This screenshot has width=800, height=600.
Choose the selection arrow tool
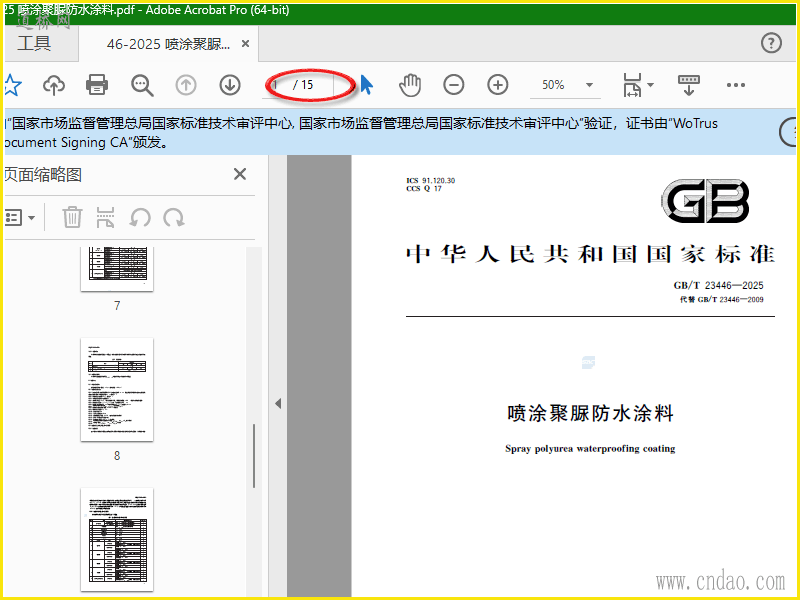(366, 85)
